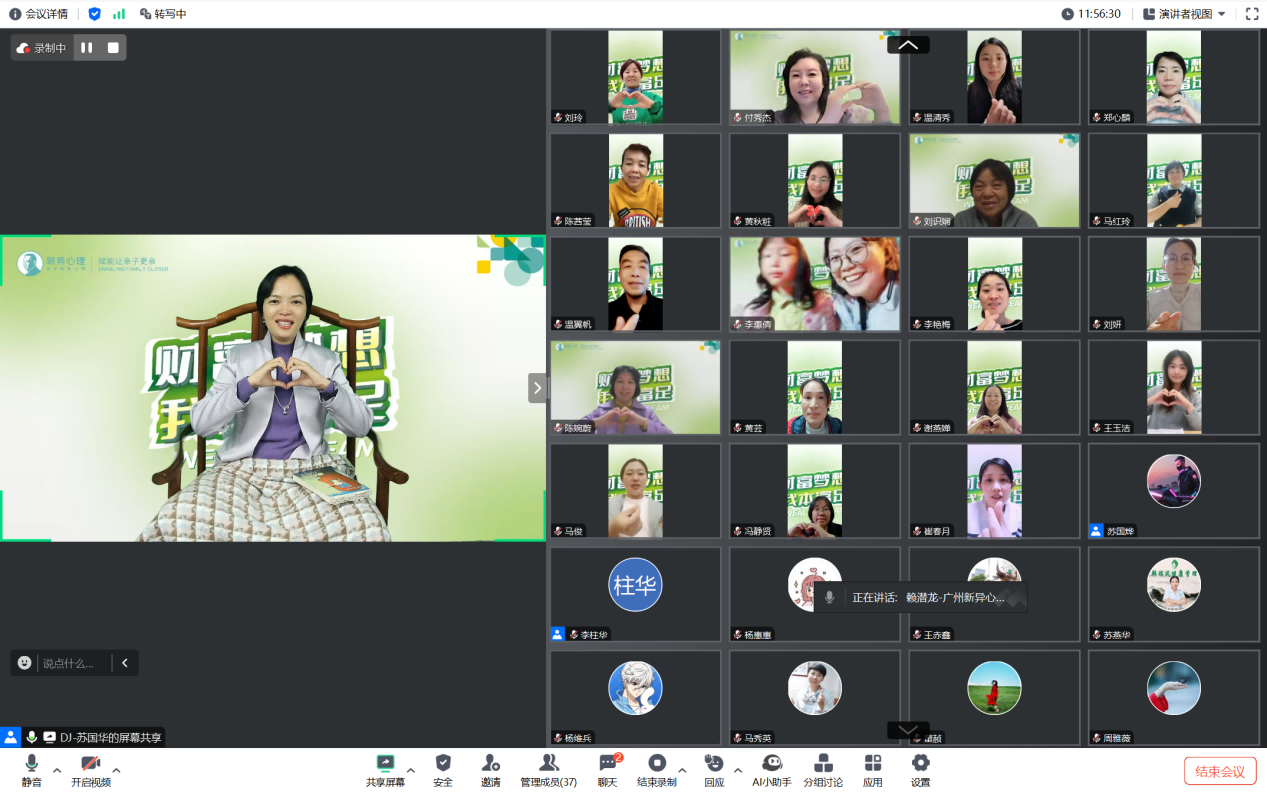
Task: Open the 会议详情 meeting info panel
Action: pos(39,14)
